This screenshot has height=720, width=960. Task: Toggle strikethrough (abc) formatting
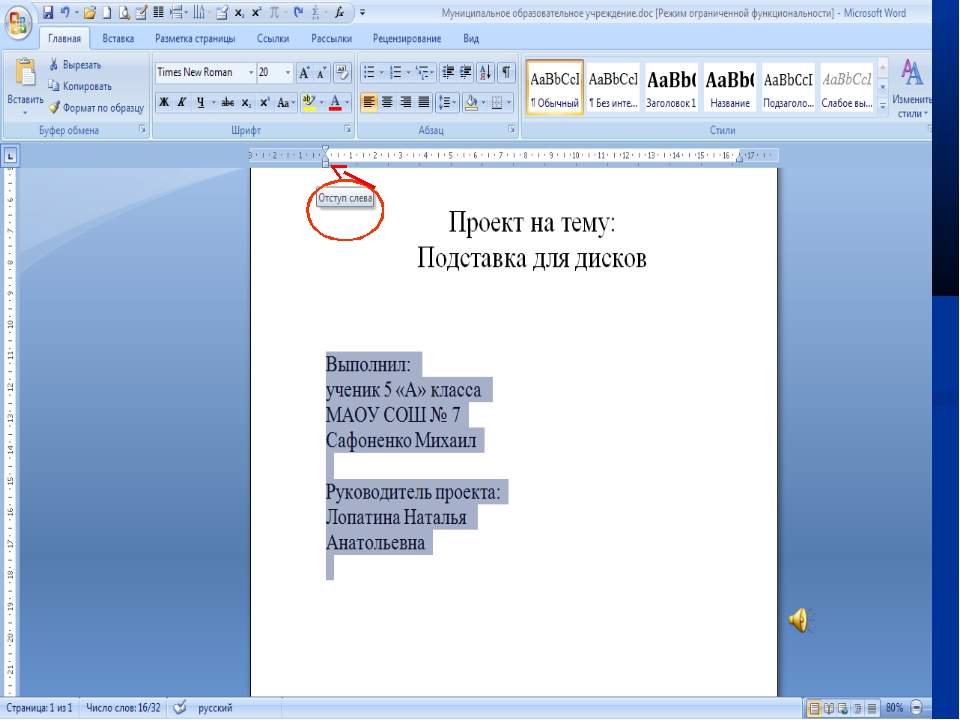point(228,102)
